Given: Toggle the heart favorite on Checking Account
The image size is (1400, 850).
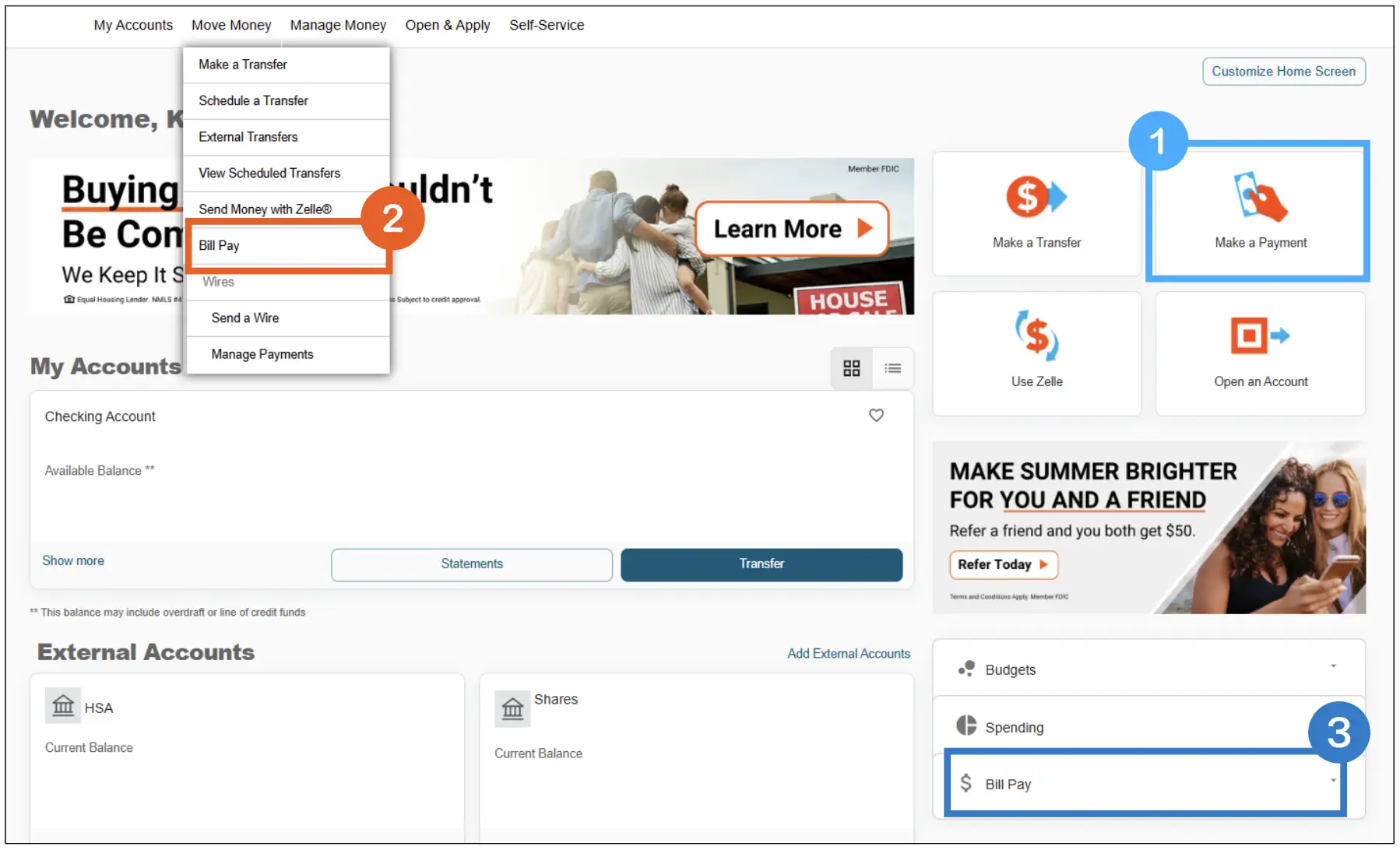Looking at the screenshot, I should [x=876, y=415].
